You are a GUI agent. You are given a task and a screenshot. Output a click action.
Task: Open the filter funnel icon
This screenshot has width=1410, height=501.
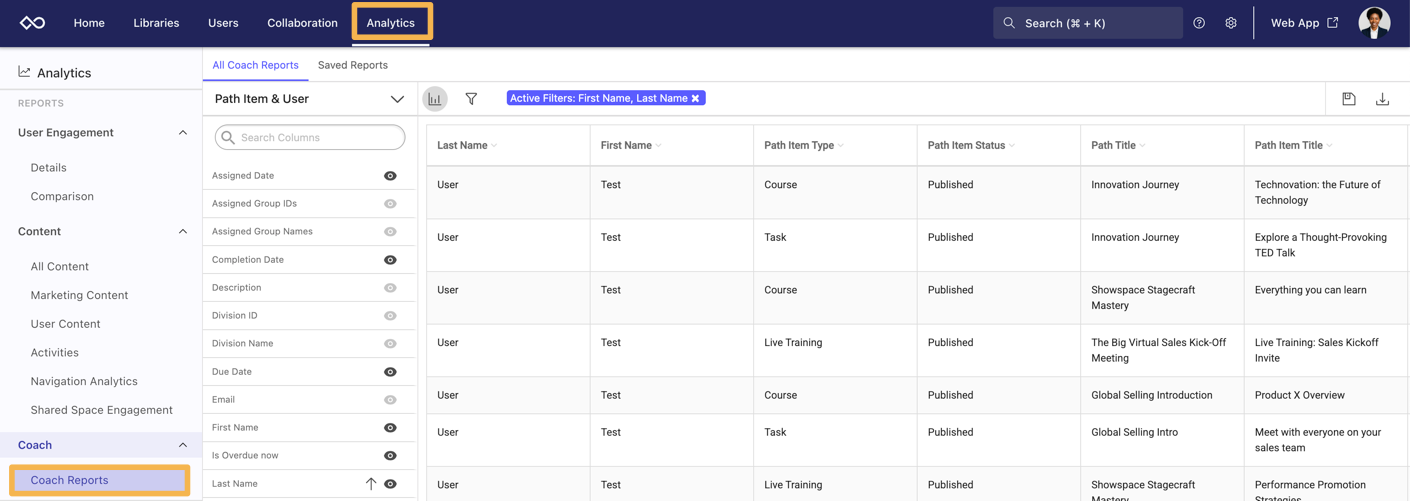click(471, 99)
